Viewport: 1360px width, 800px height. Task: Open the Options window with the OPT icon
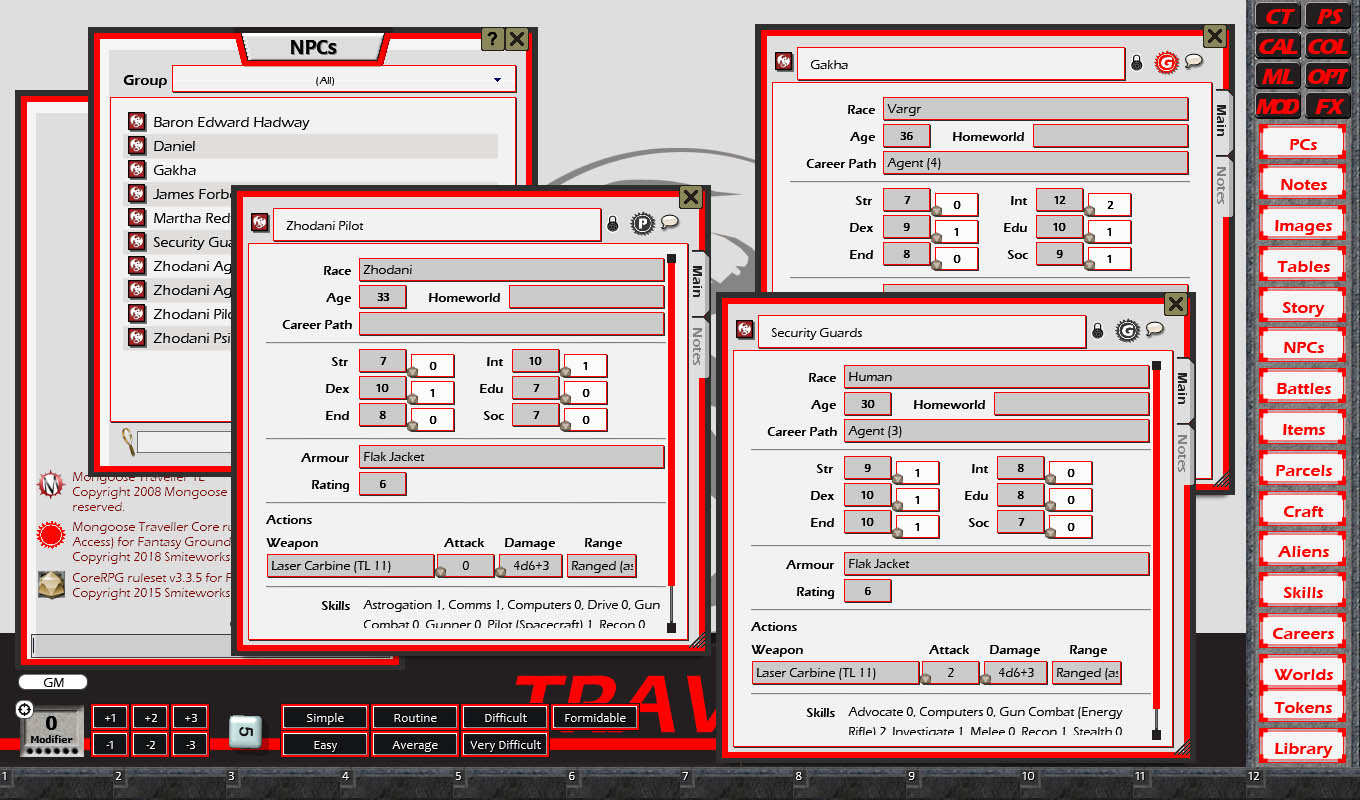[1330, 76]
